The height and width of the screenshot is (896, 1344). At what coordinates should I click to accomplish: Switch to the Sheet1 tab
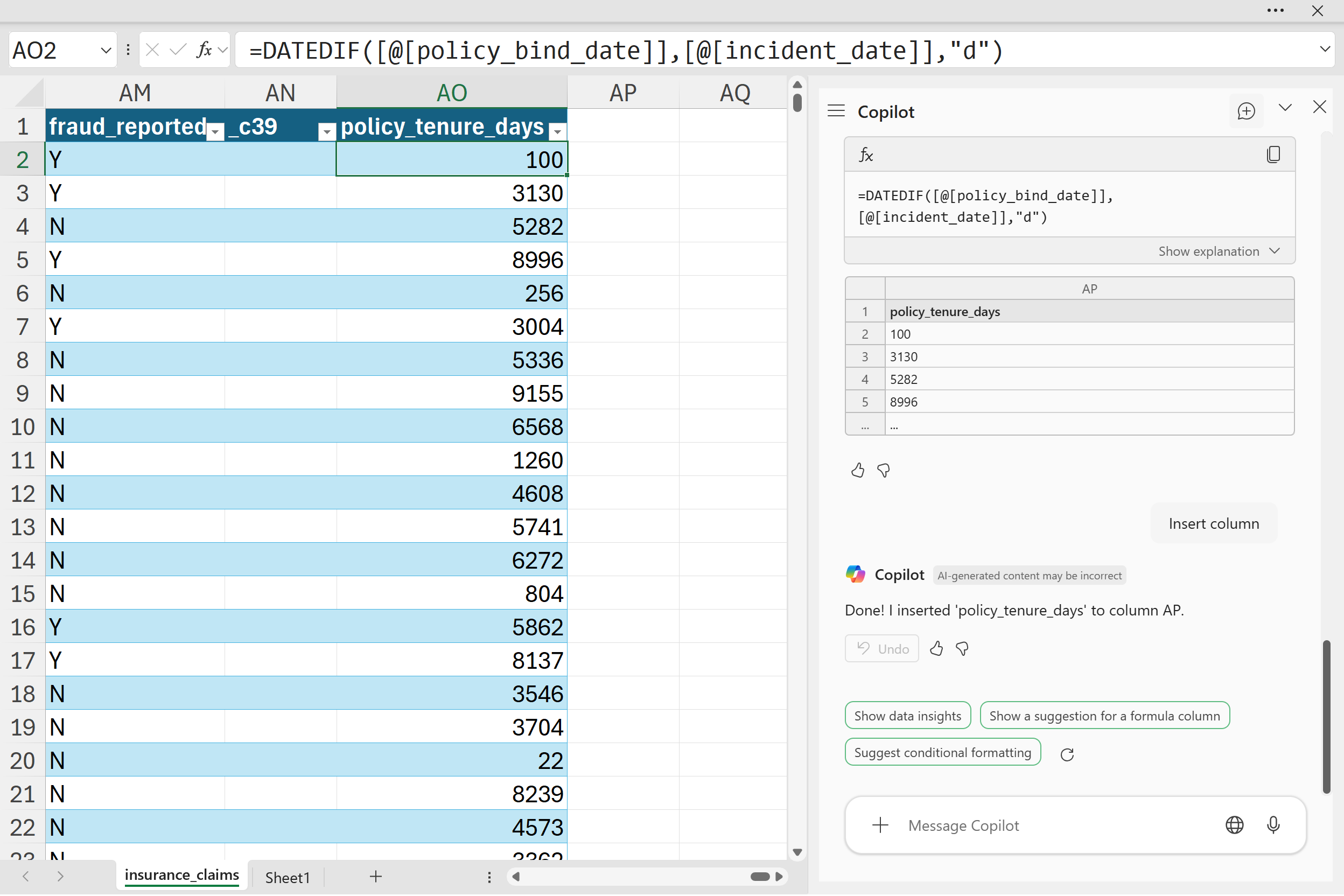click(288, 877)
